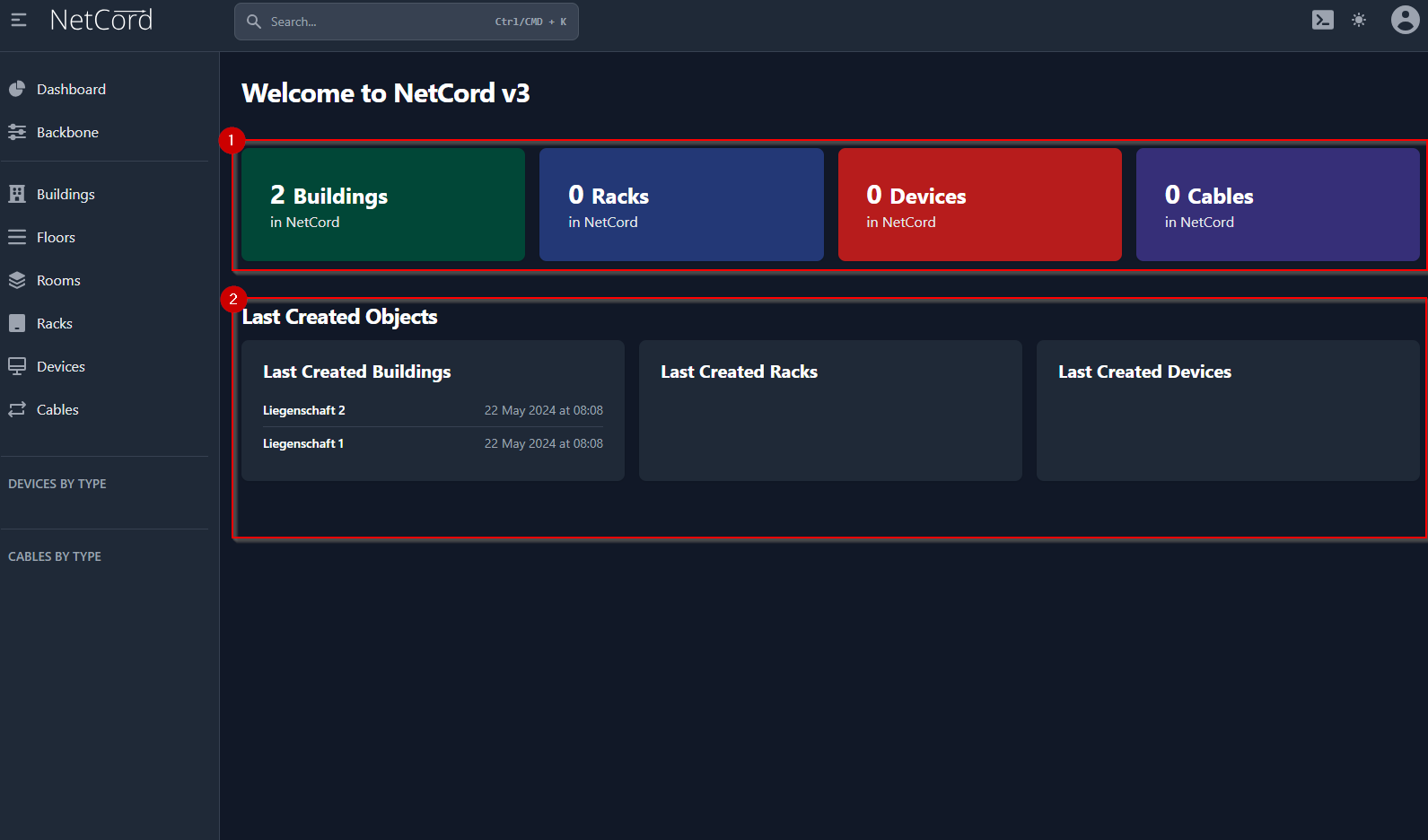Click the Devices monitor icon

click(17, 366)
